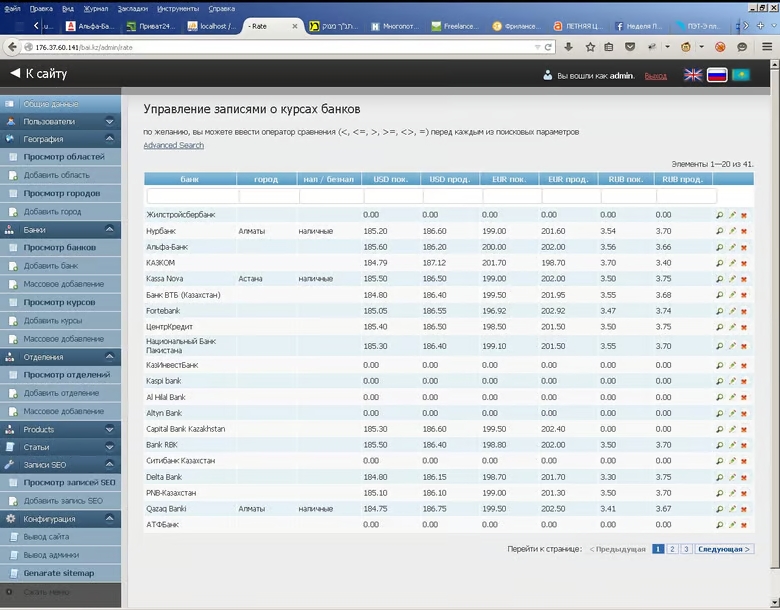
Task: Collapse the Конфигурация sidebar section
Action: [x=108, y=519]
